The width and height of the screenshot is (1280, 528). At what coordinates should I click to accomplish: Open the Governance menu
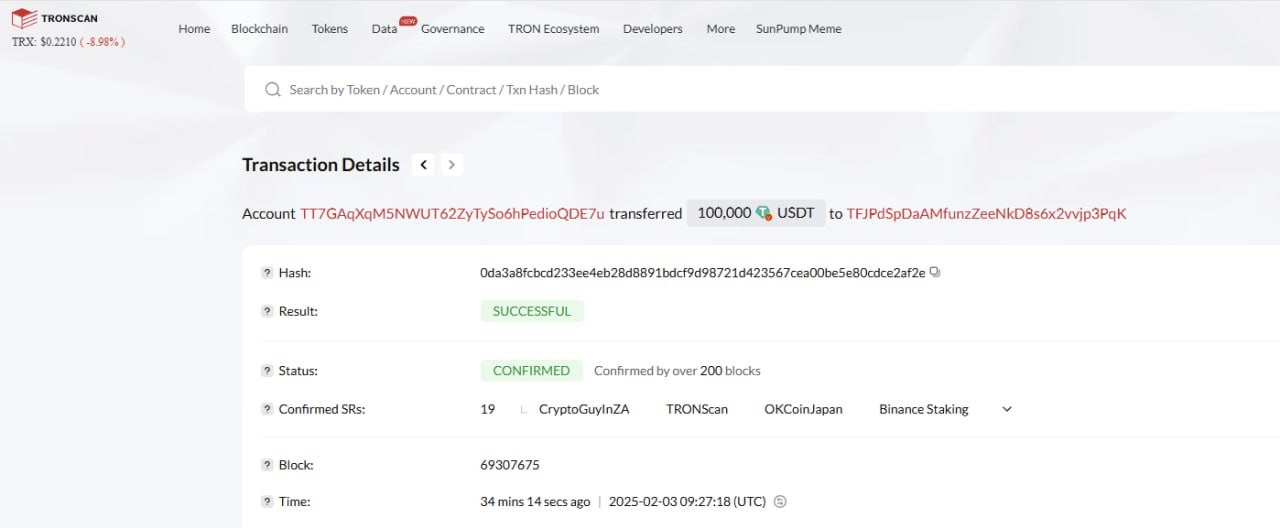(x=452, y=29)
